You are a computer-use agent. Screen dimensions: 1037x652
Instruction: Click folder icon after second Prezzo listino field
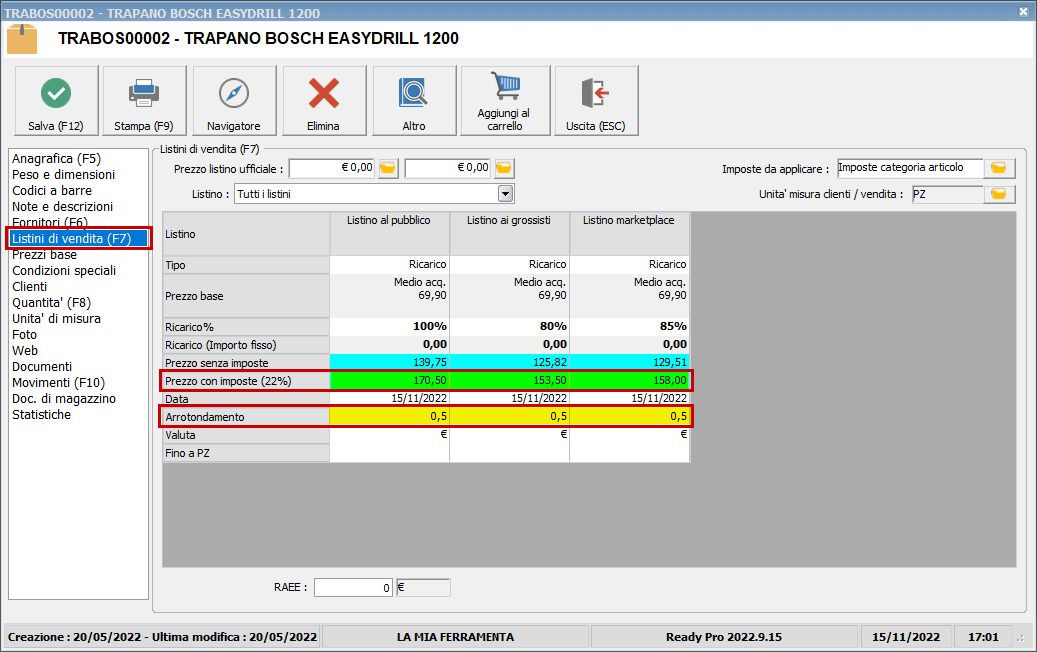coord(504,168)
